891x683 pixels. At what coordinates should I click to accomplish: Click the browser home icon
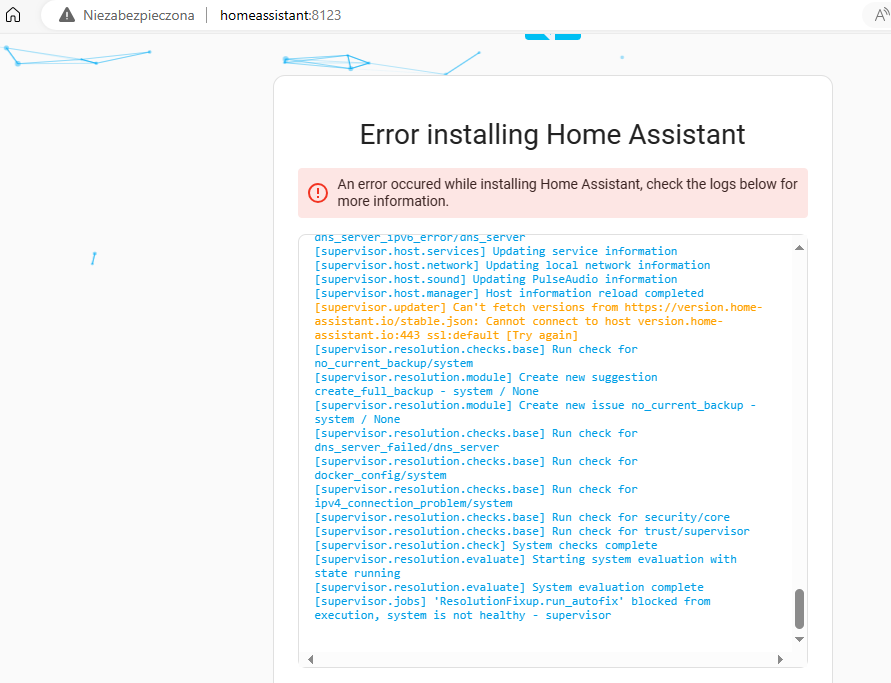pyautogui.click(x=13, y=15)
